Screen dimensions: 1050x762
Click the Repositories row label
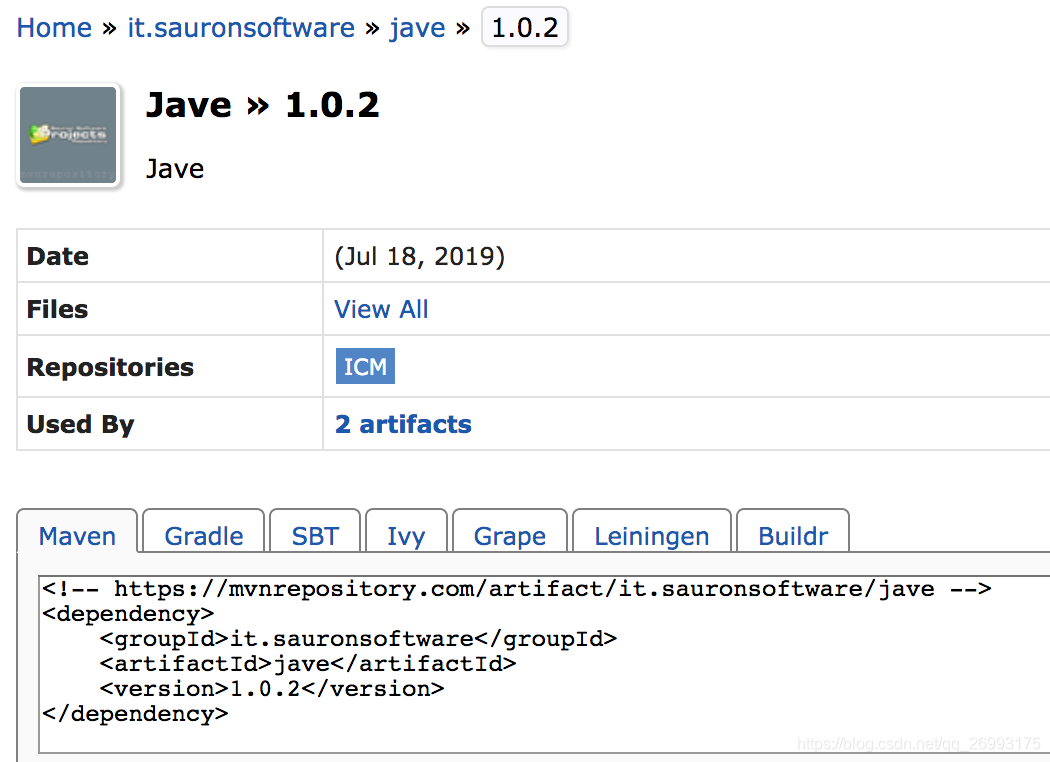pos(110,367)
